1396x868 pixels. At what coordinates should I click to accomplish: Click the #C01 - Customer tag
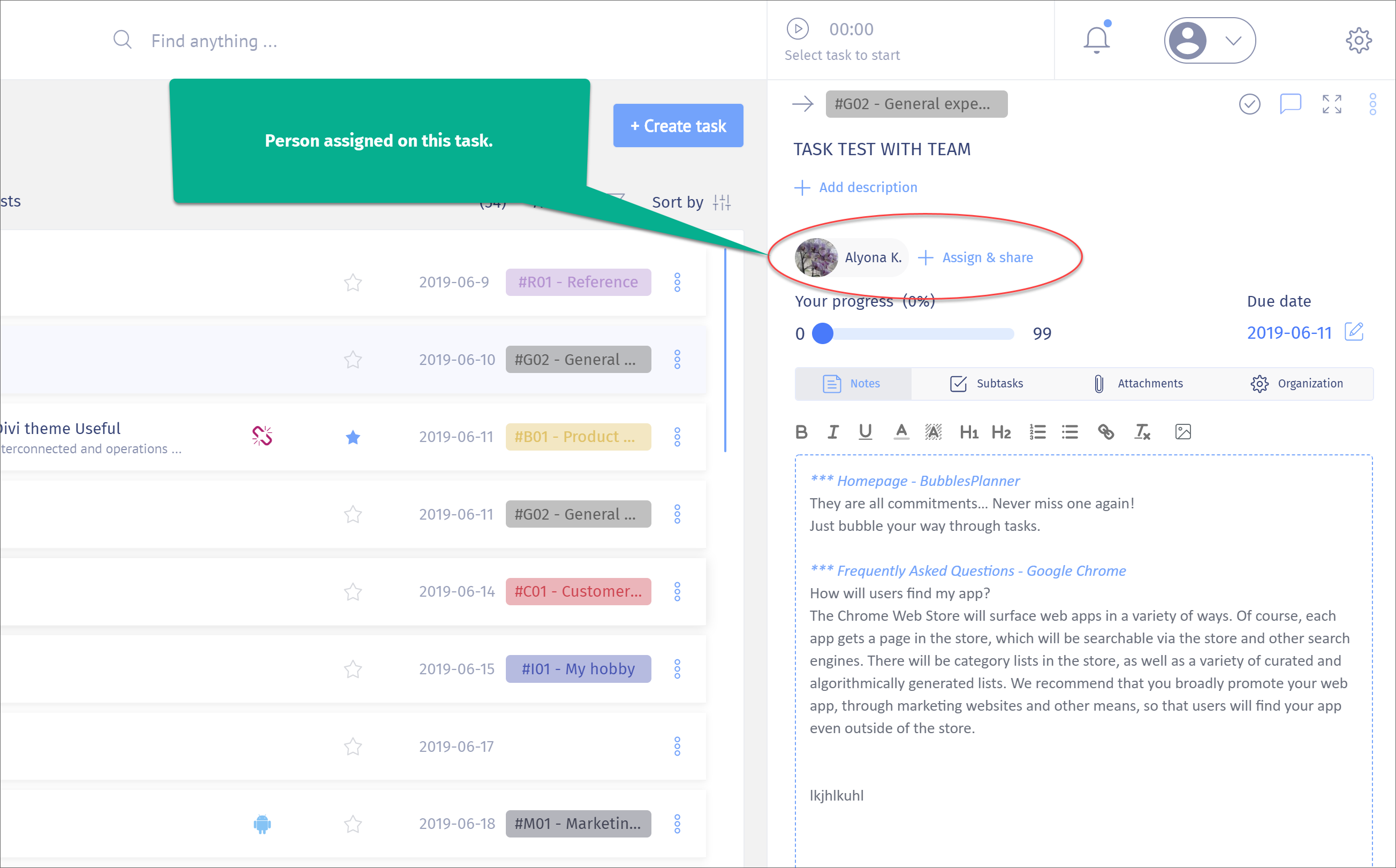pyautogui.click(x=578, y=591)
